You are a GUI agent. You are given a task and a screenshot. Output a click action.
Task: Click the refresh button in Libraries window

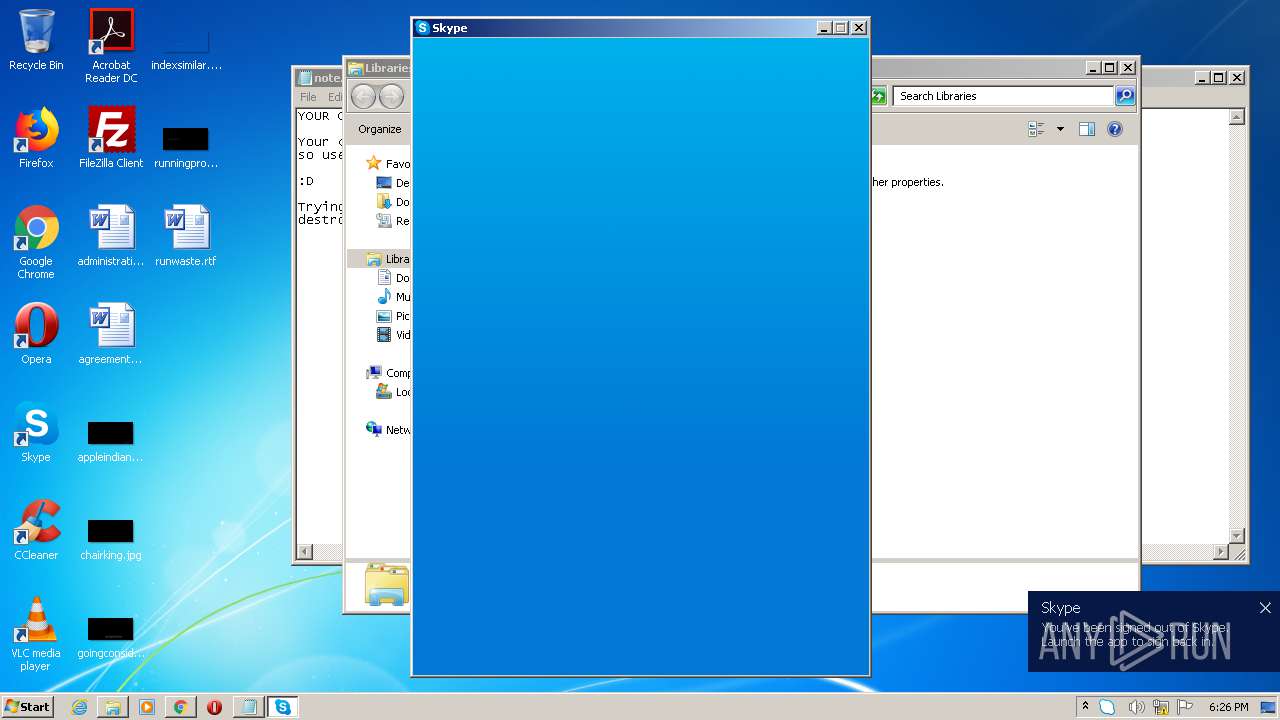click(878, 96)
